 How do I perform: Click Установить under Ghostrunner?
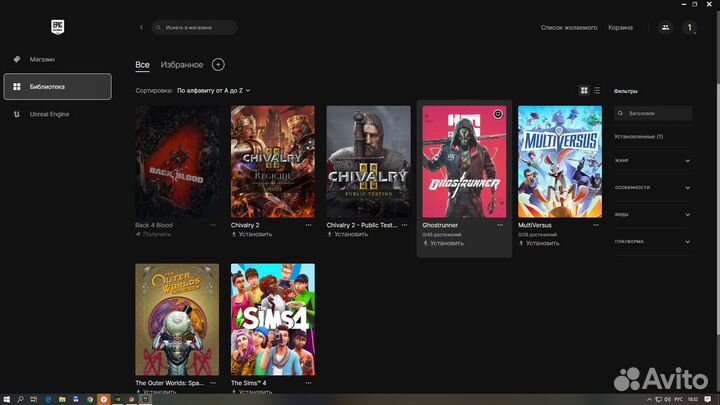(443, 243)
